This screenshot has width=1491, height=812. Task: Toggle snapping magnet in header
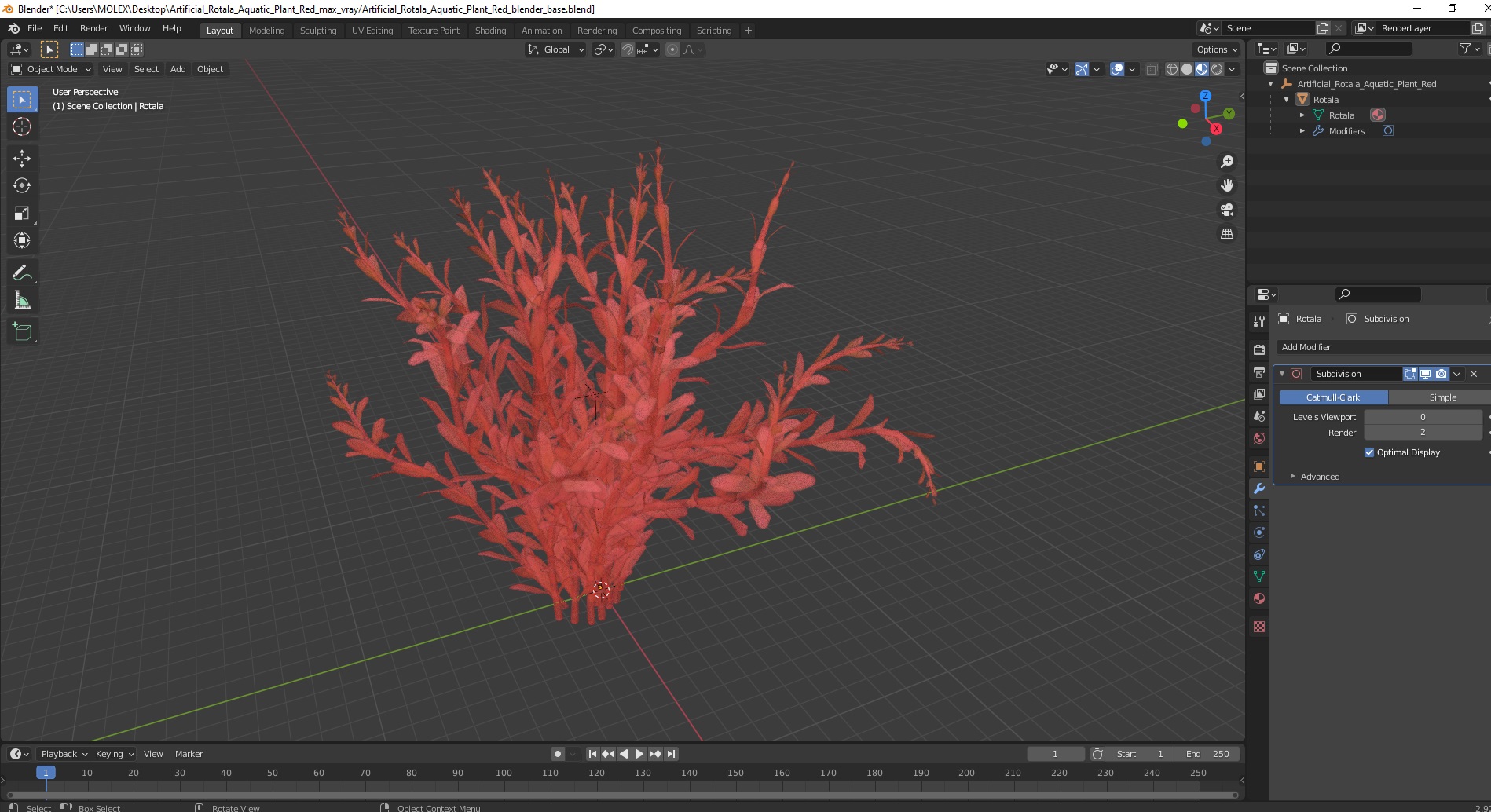pyautogui.click(x=628, y=49)
